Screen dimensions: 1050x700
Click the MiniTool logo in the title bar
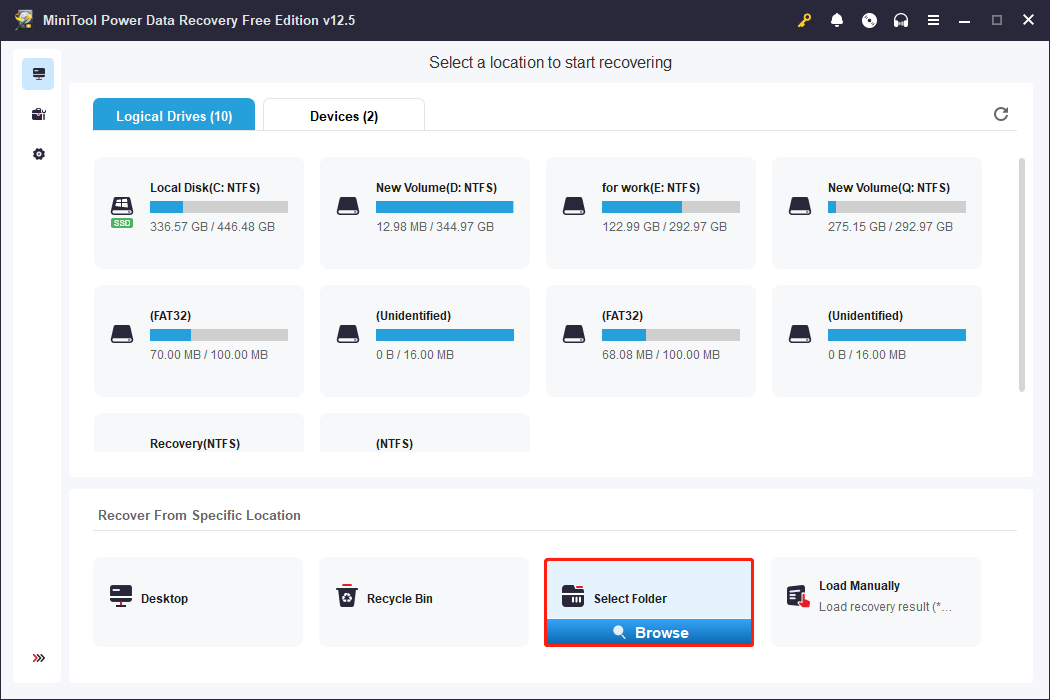[x=23, y=19]
